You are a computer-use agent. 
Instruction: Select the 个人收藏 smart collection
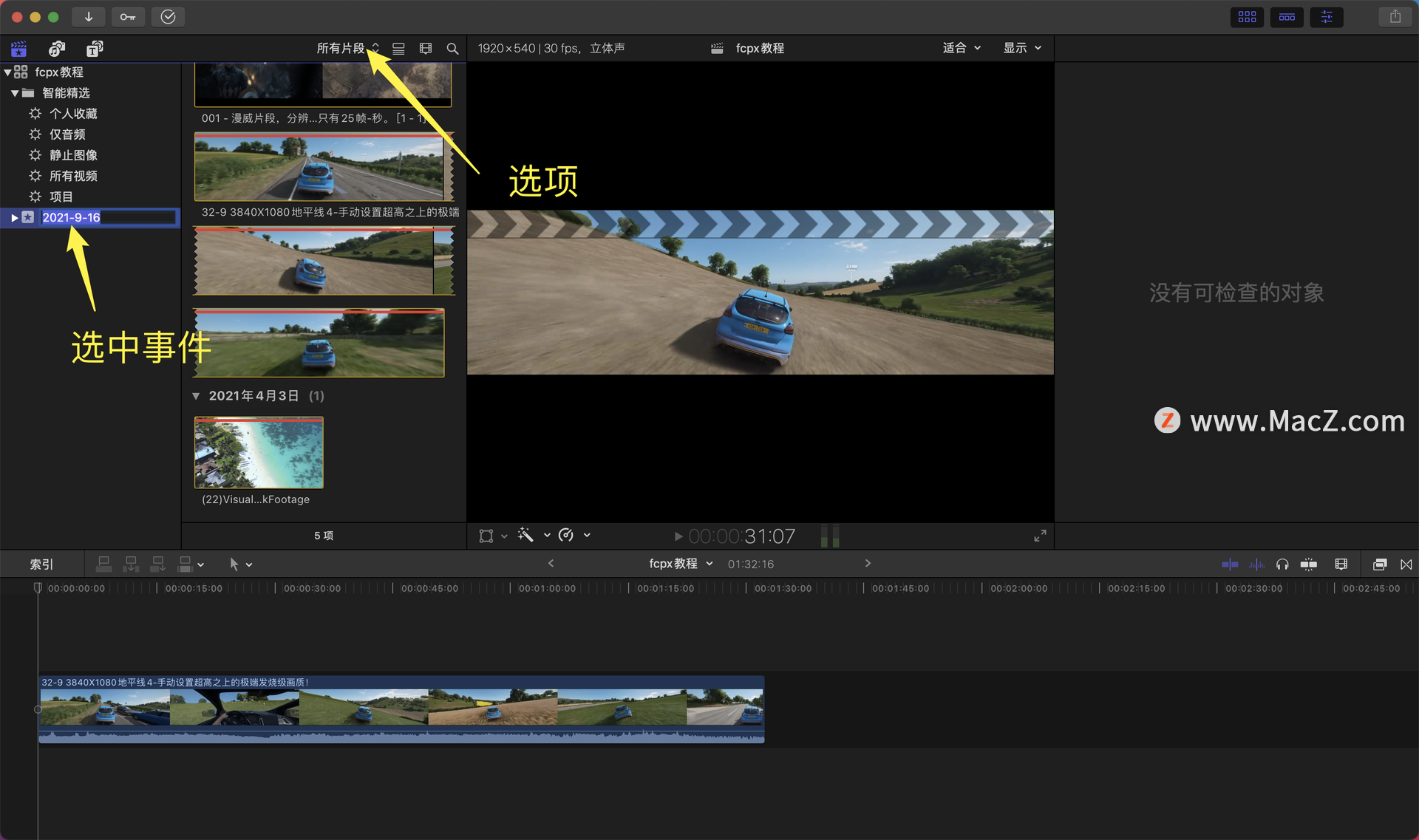pos(73,114)
